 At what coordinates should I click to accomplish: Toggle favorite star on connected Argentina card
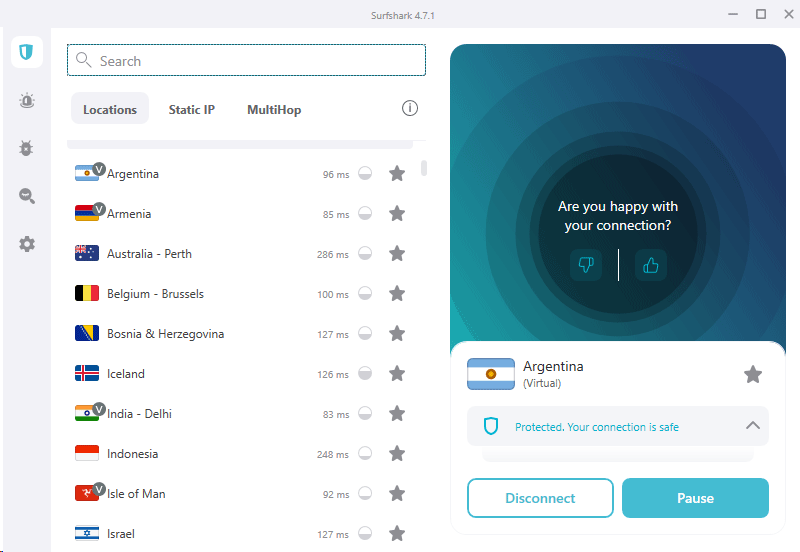[x=753, y=374]
